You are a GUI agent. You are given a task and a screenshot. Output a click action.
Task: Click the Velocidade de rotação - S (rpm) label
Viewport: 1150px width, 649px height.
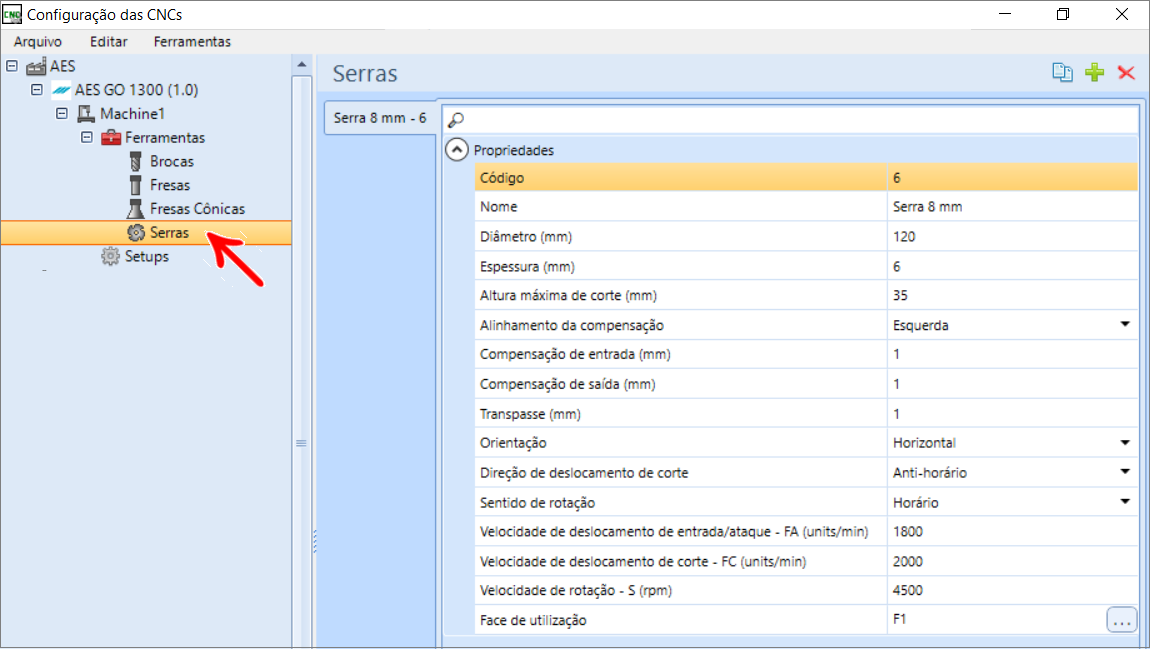[576, 590]
